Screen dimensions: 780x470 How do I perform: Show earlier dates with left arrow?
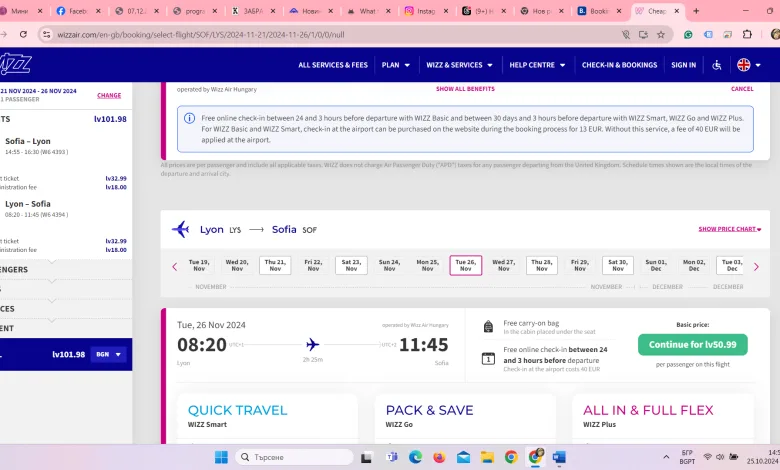[x=175, y=267]
